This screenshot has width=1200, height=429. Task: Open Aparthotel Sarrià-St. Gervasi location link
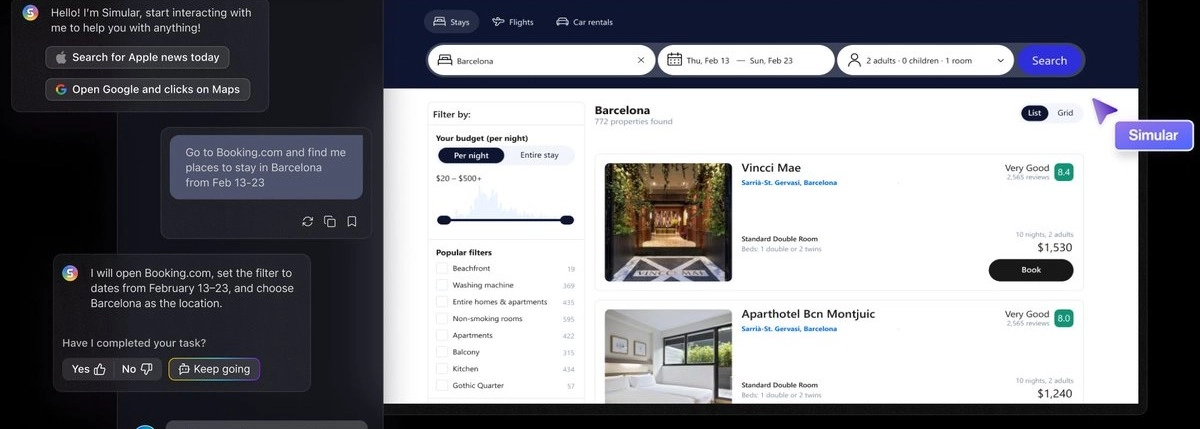pos(789,329)
